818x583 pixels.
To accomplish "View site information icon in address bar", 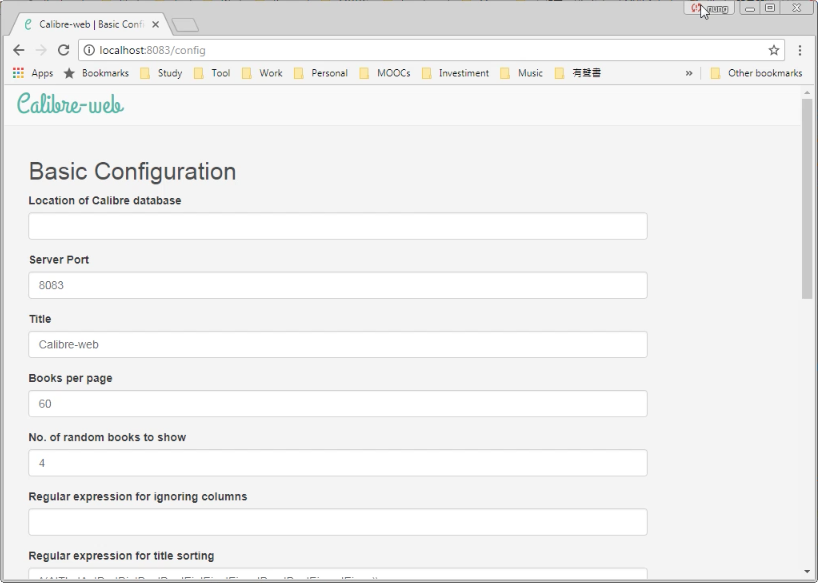I will pyautogui.click(x=89, y=50).
